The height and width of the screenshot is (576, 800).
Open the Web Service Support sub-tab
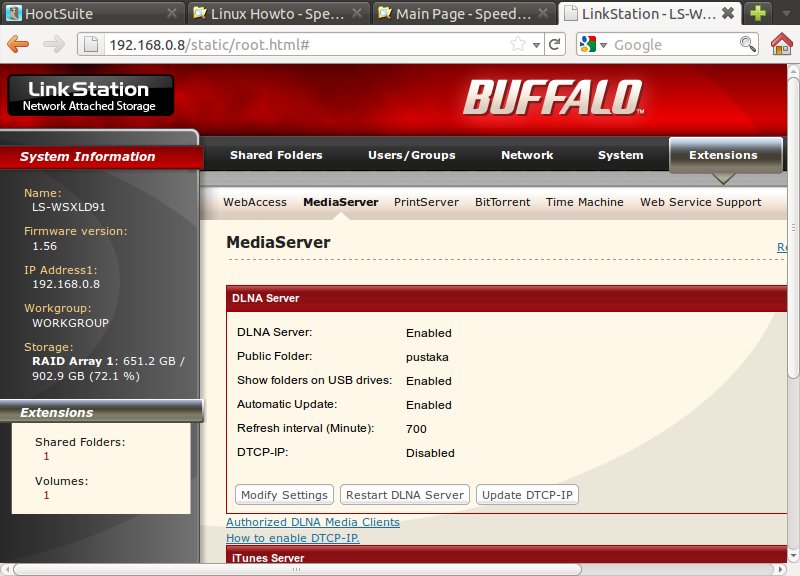pos(701,202)
